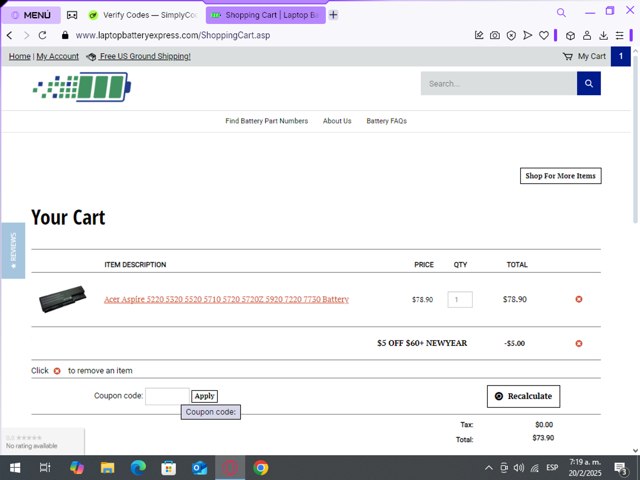Open Battery FAQs menu item
The image size is (640, 480).
(387, 121)
